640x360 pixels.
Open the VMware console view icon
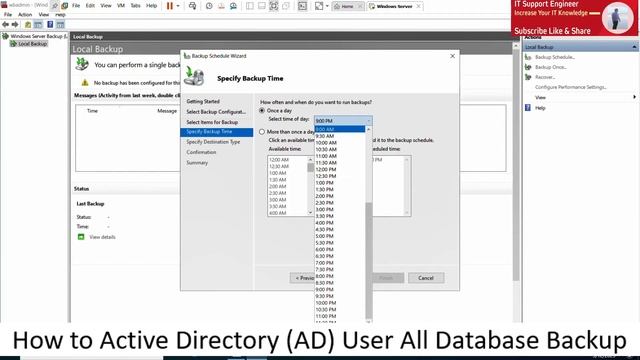[x=302, y=6]
